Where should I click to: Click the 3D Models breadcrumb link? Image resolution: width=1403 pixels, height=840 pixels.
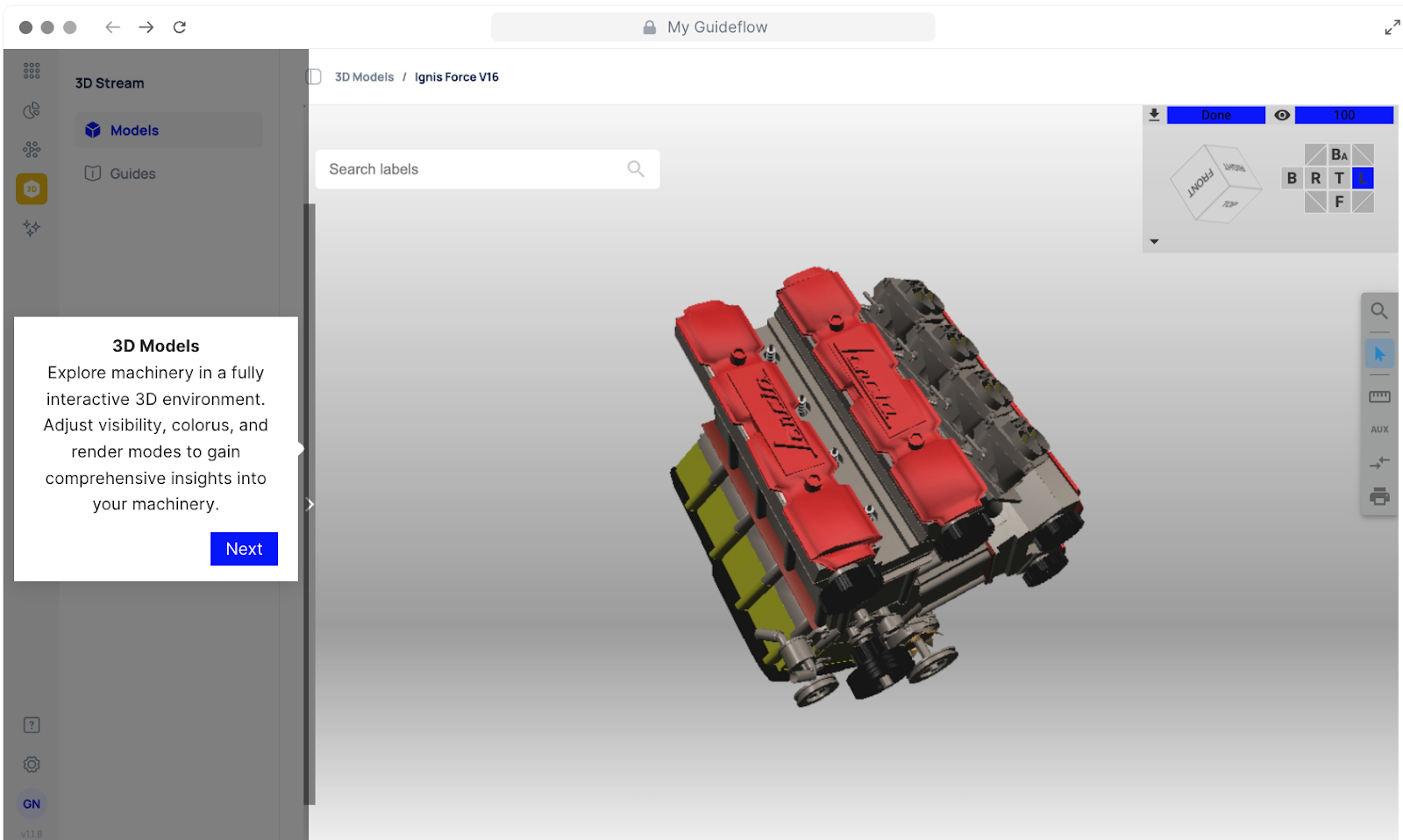[364, 77]
